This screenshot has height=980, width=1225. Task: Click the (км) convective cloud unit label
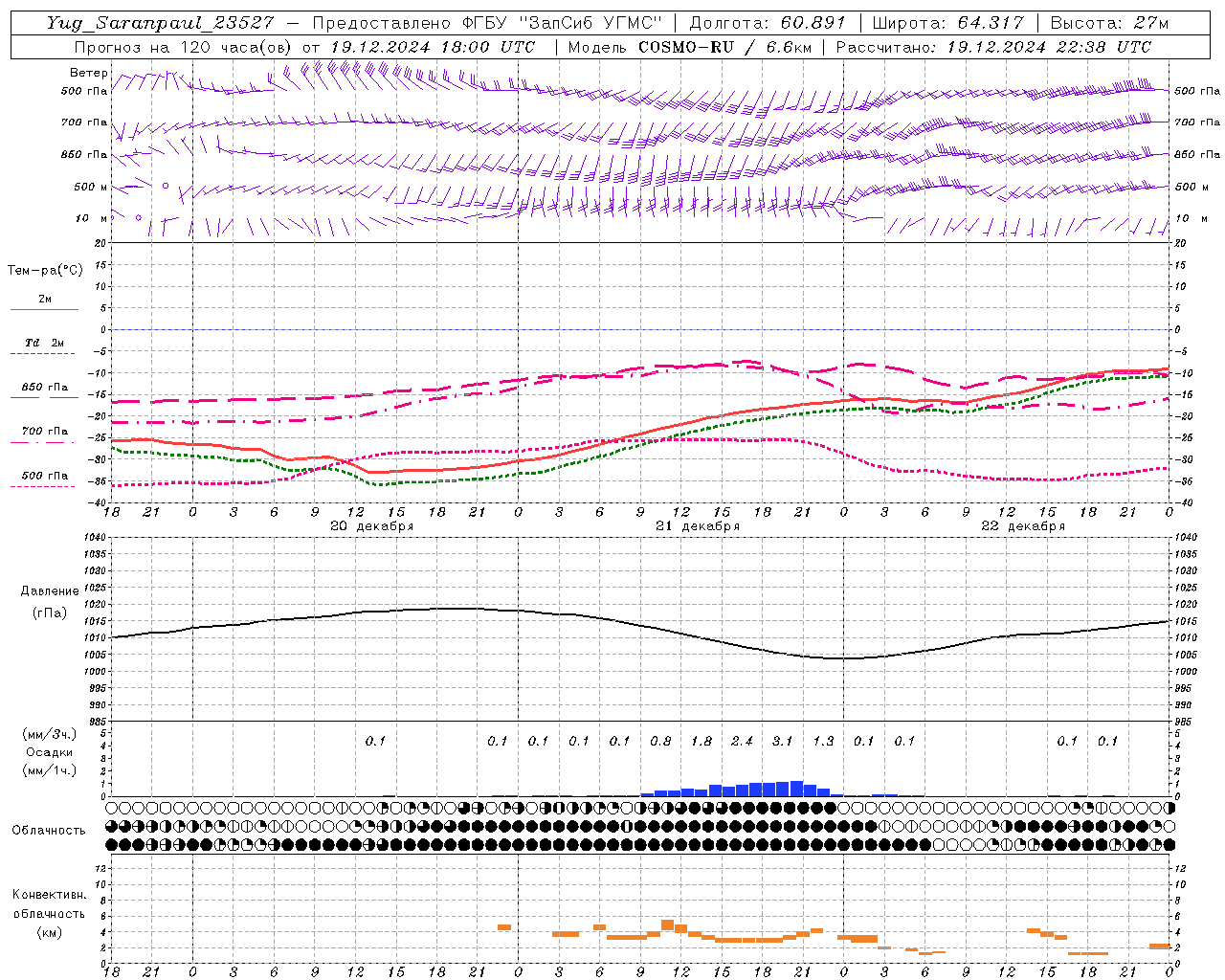click(49, 932)
